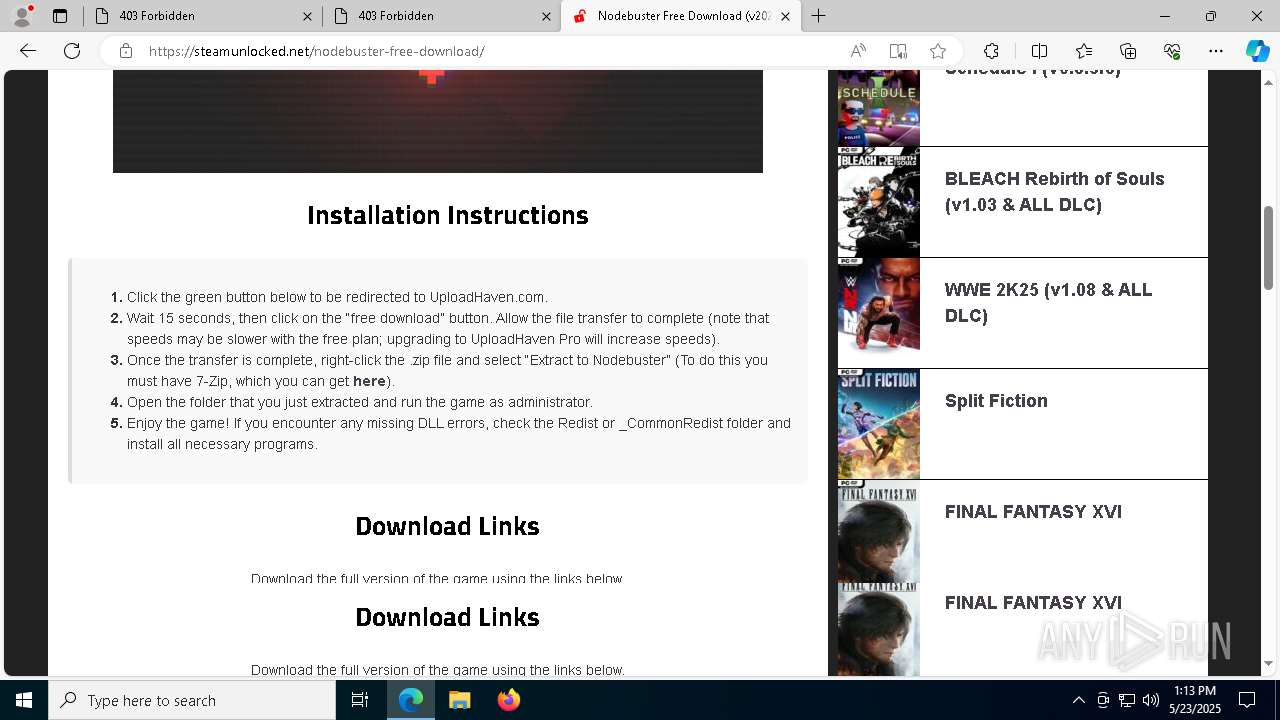Click the game screenshot image above instructions
This screenshot has width=1280, height=720.
coord(437,121)
